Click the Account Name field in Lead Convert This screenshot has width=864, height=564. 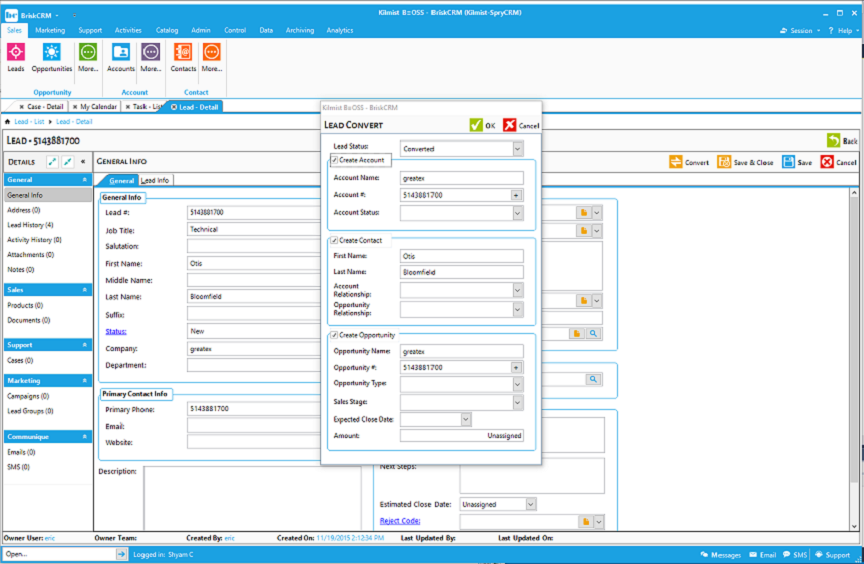[462, 178]
